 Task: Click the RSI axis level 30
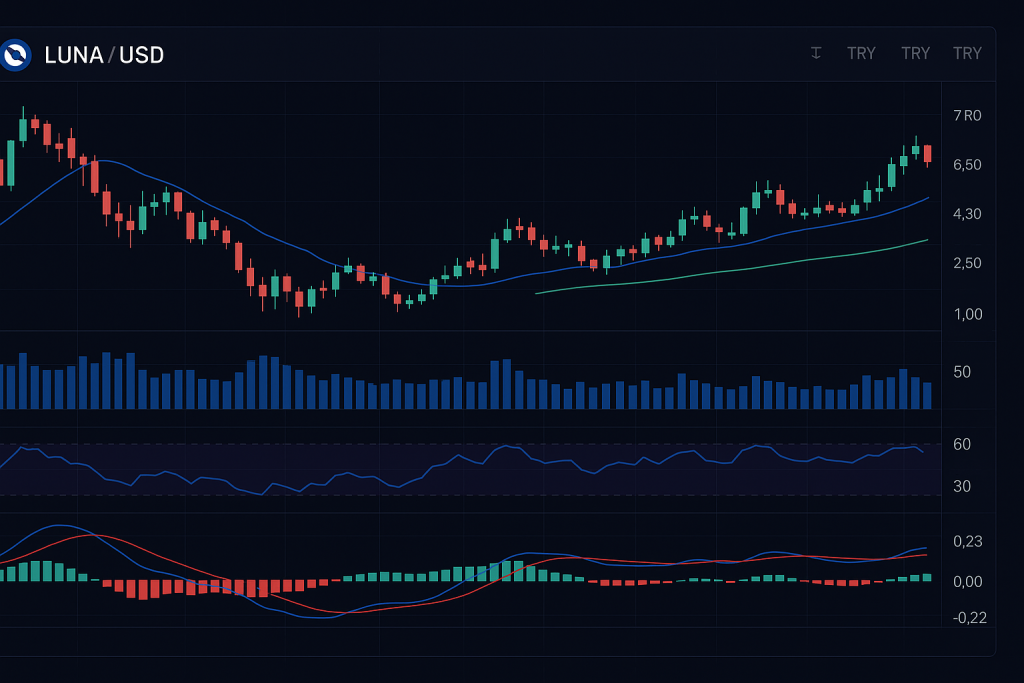962,486
